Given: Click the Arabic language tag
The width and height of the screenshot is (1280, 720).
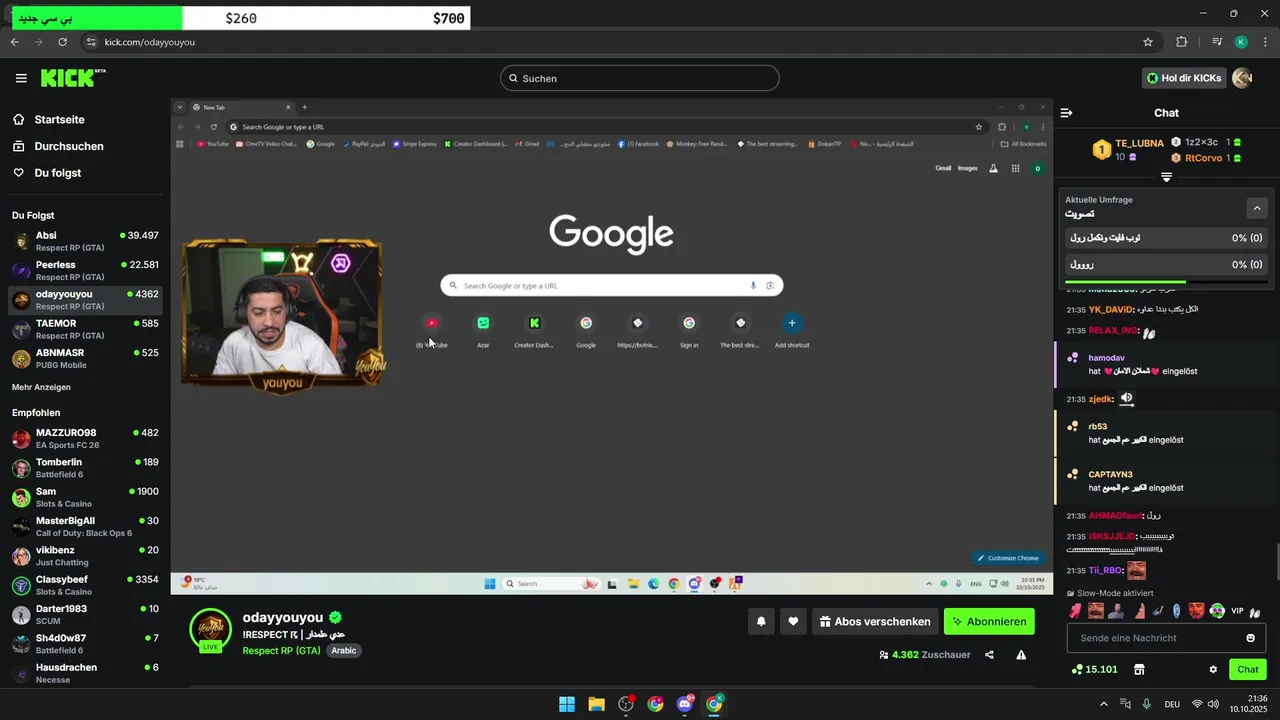Looking at the screenshot, I should (343, 651).
